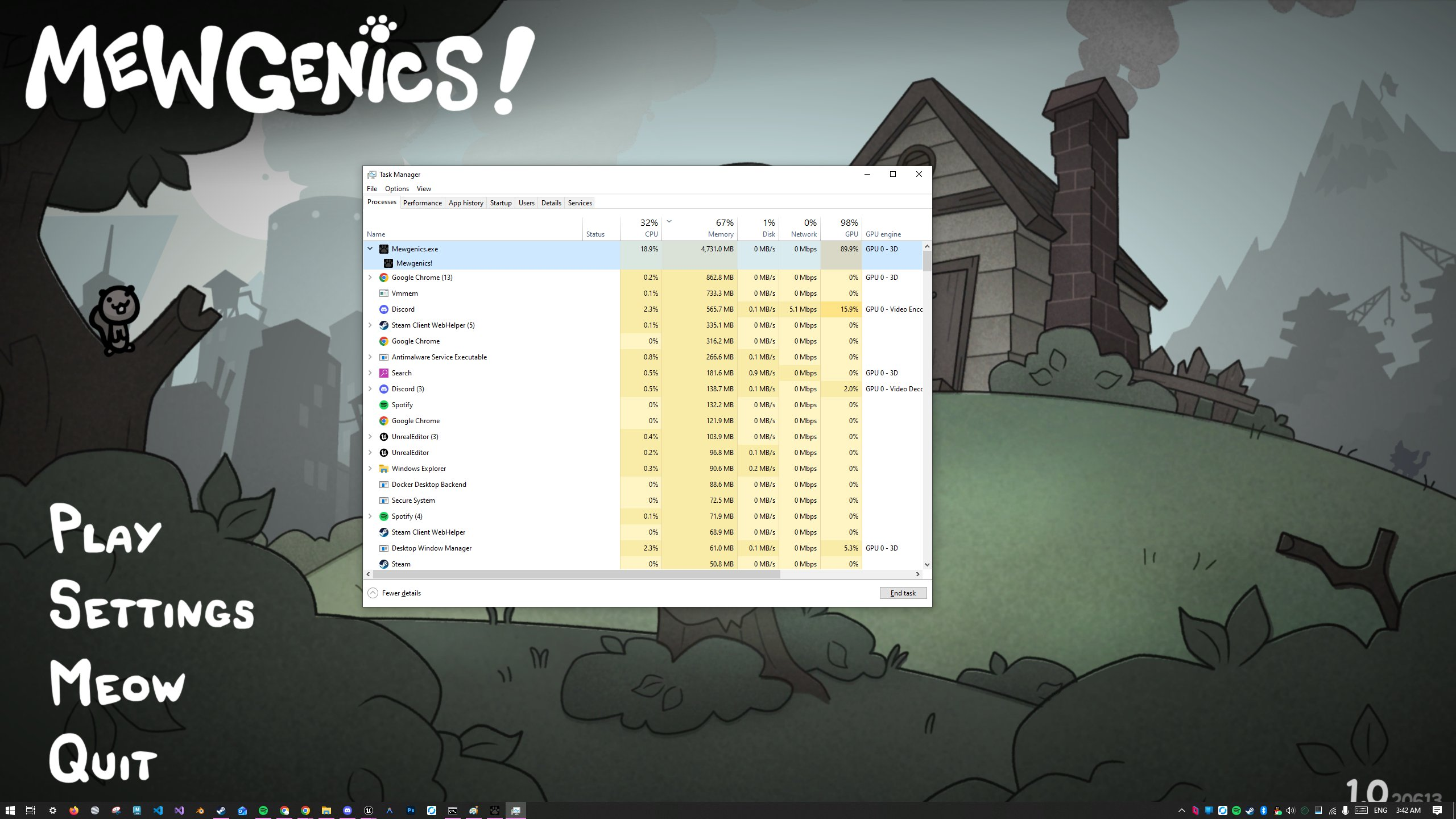
Task: Collapse the Mewgenics.exe process group
Action: [x=370, y=249]
